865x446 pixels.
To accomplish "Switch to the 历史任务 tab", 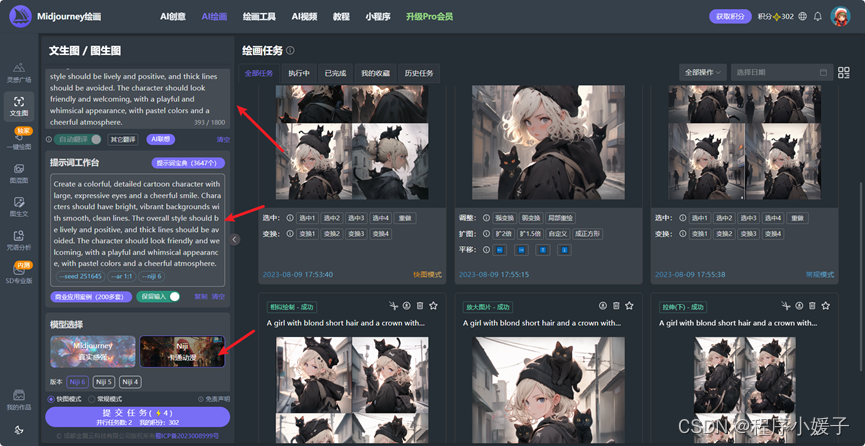I will tap(419, 73).
